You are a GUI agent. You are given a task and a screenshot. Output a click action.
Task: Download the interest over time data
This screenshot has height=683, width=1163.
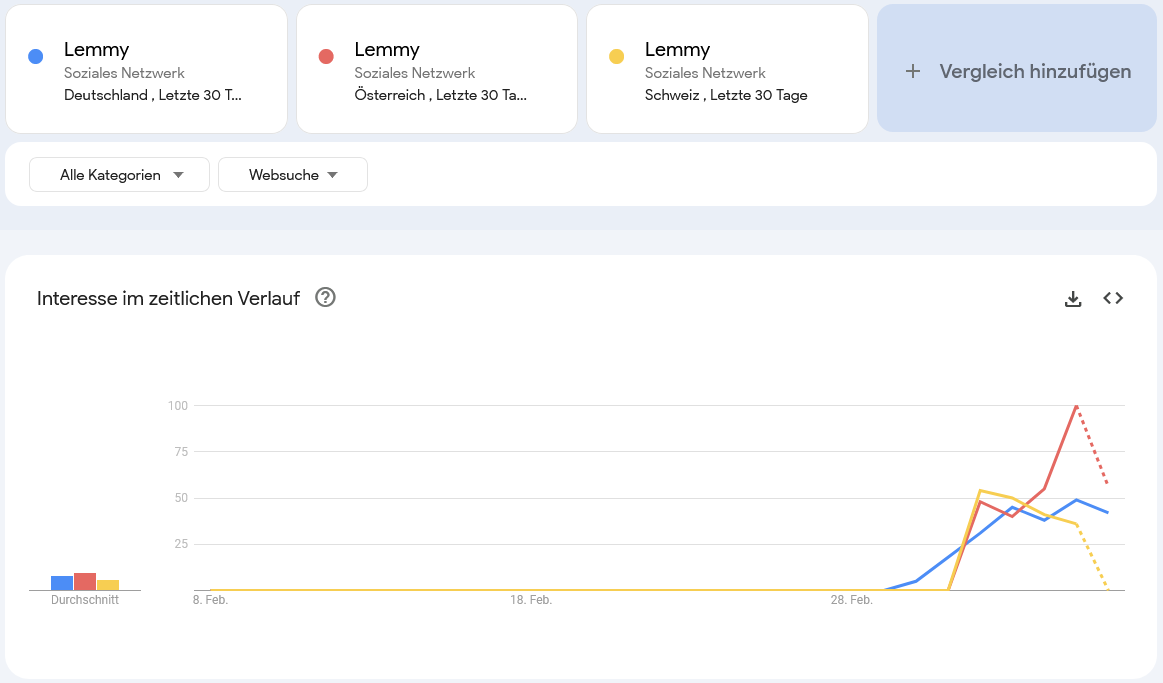point(1073,299)
